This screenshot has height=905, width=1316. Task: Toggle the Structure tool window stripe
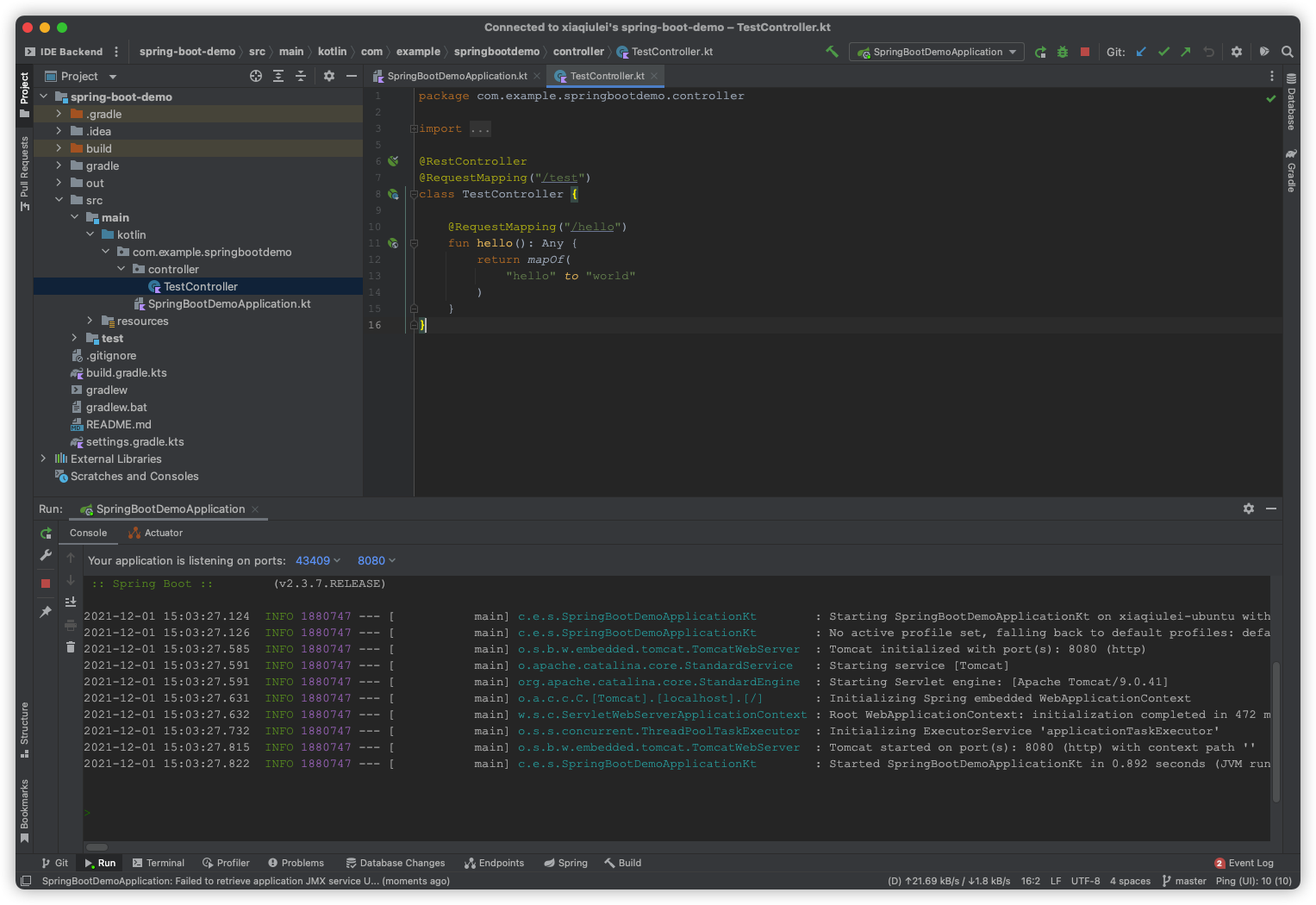[24, 729]
